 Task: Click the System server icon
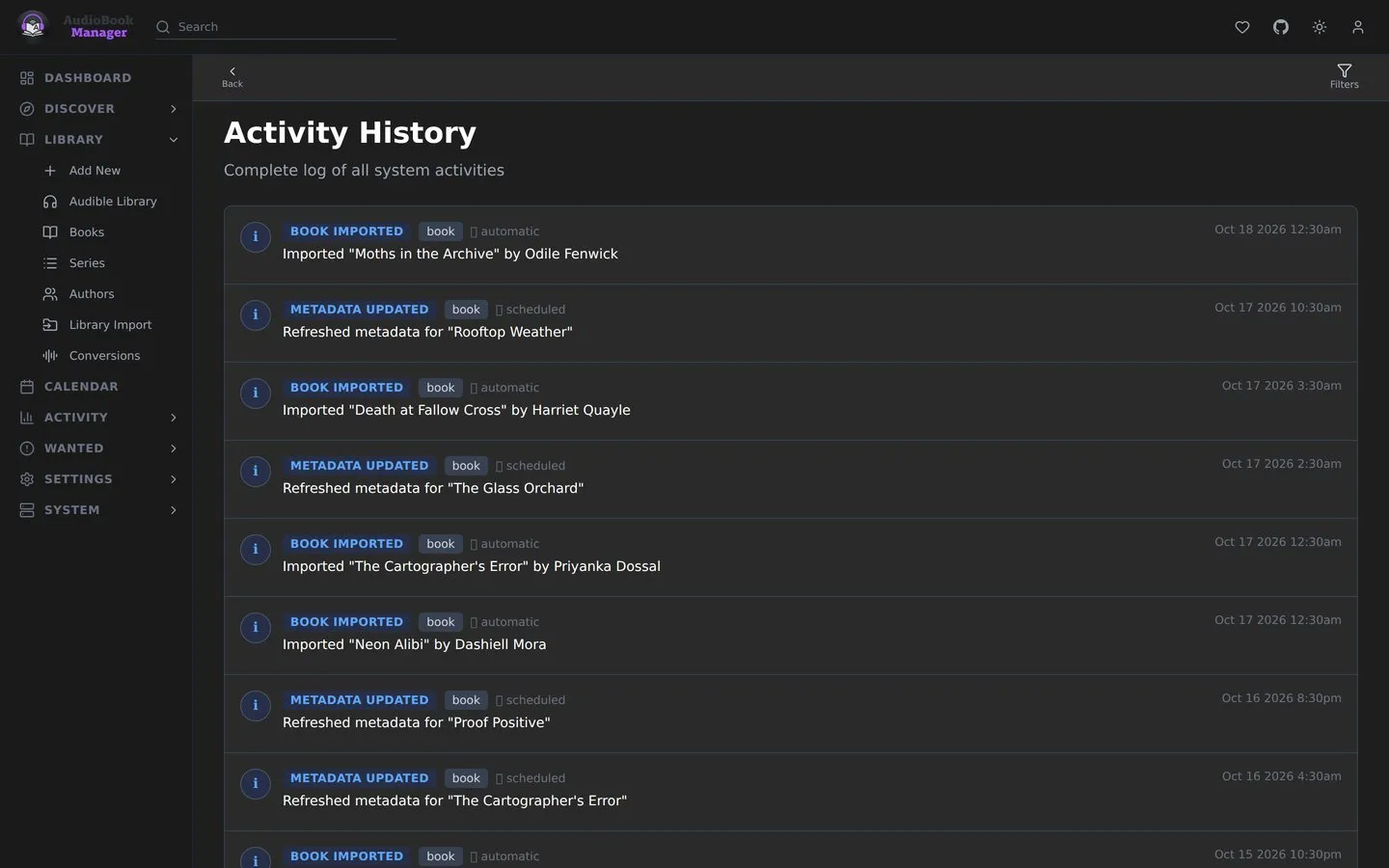point(27,510)
